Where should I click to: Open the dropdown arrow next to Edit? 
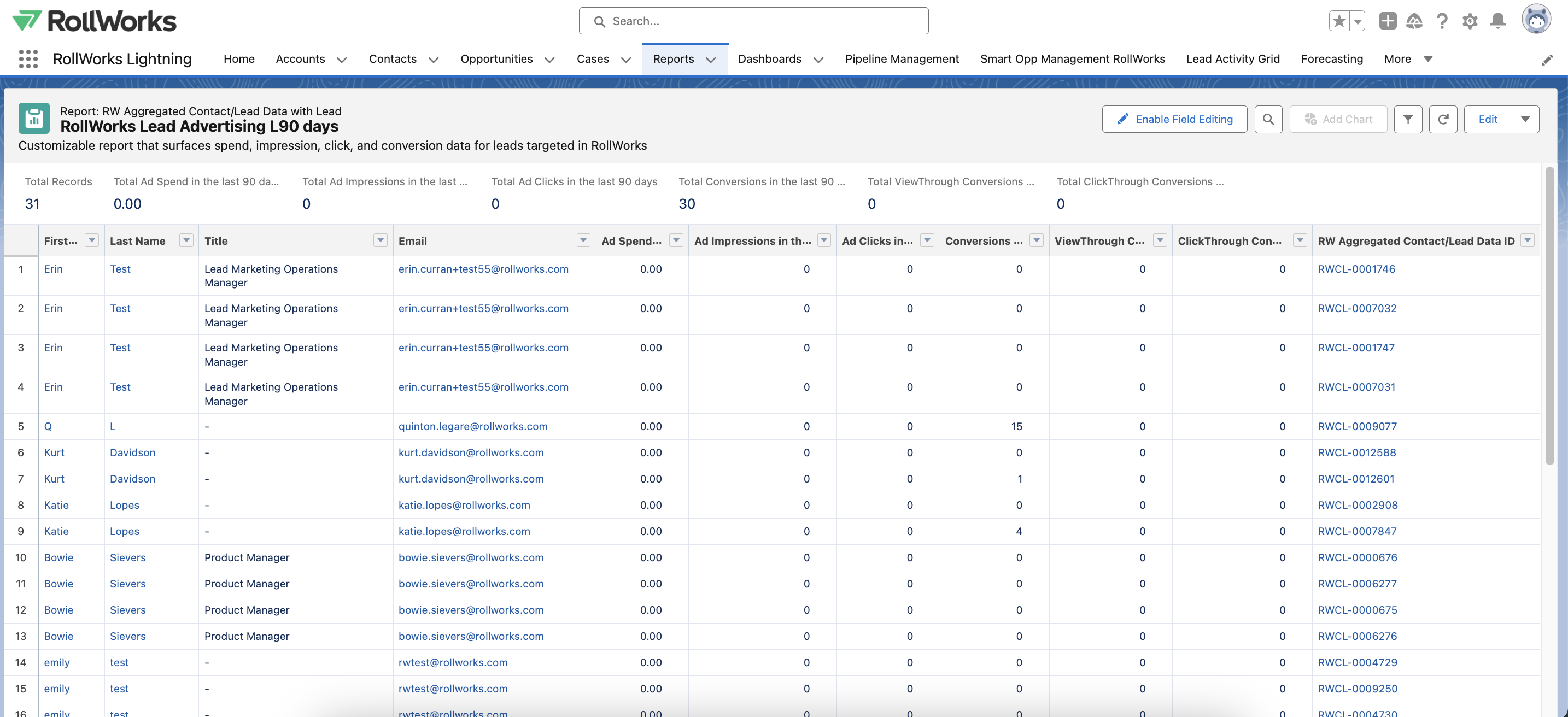click(x=1525, y=119)
